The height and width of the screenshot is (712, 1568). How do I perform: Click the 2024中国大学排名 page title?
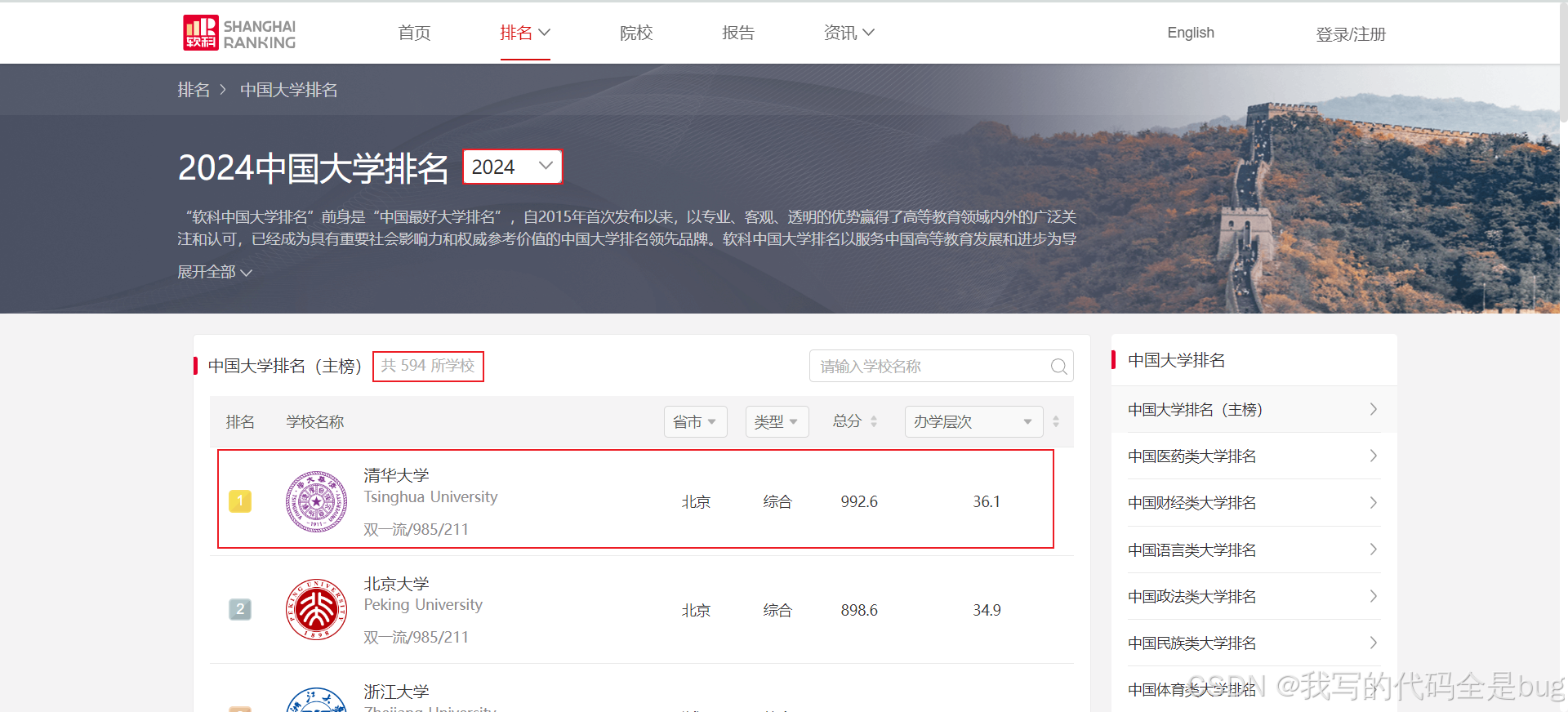pos(313,168)
